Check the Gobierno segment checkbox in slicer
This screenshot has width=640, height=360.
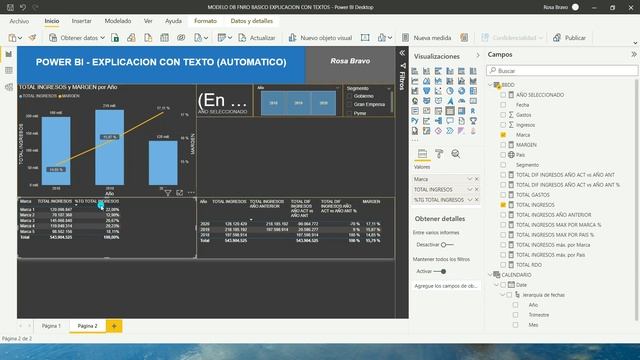(349, 96)
